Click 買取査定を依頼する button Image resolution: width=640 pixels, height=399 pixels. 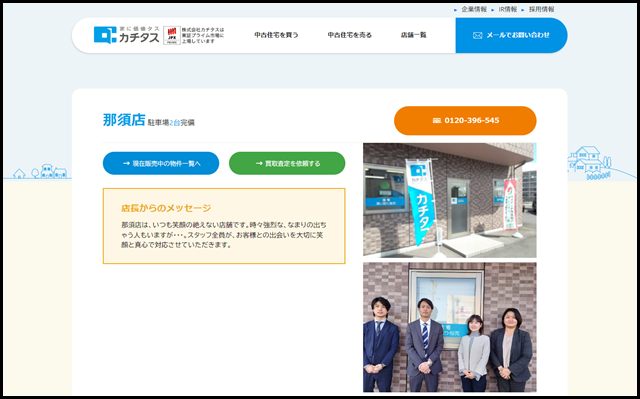(x=287, y=163)
